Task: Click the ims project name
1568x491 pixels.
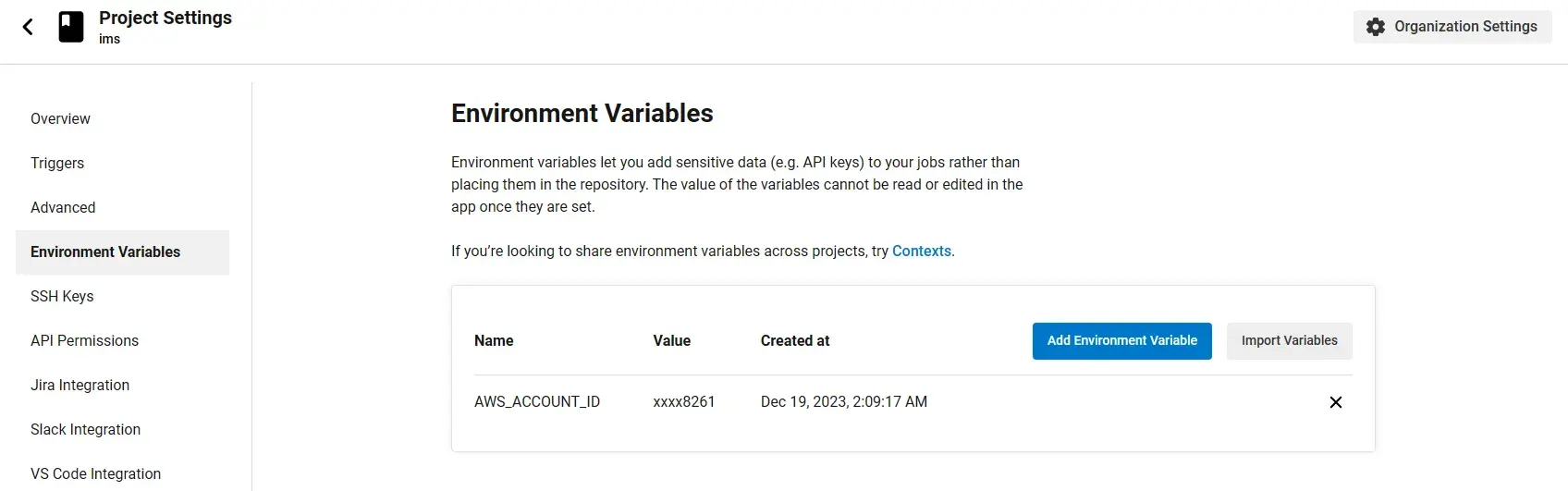Action: point(110,39)
